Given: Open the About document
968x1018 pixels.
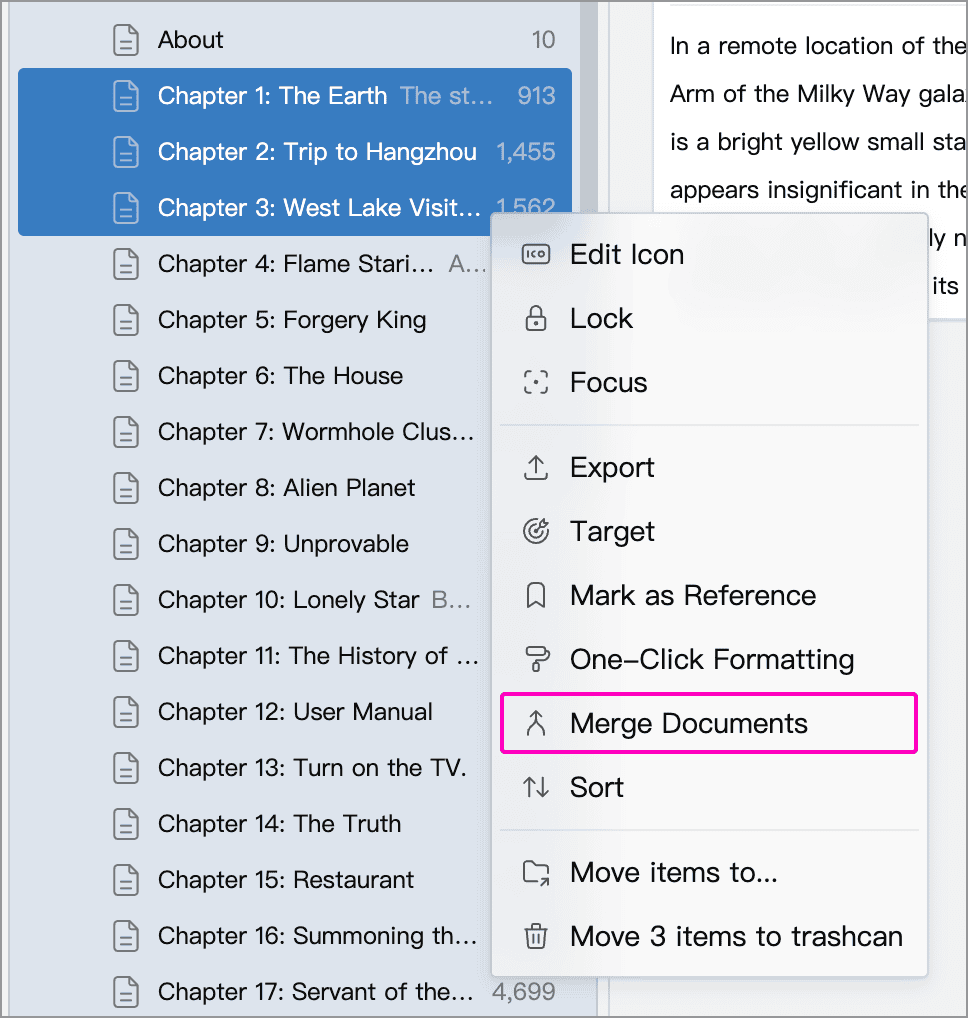Looking at the screenshot, I should click(x=295, y=40).
